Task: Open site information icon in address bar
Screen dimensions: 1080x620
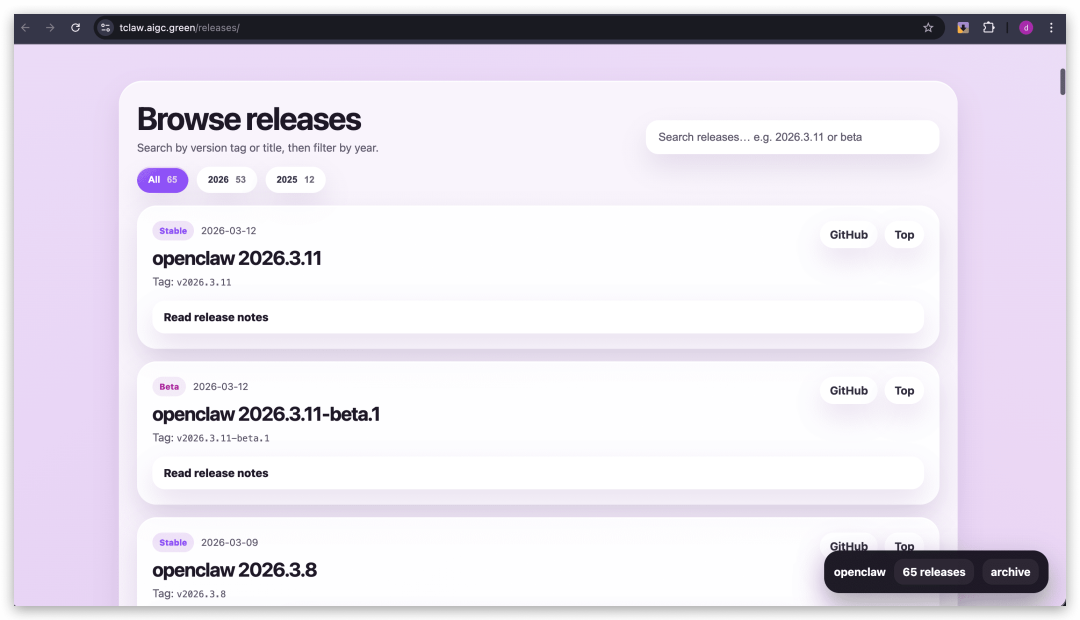Action: (106, 28)
